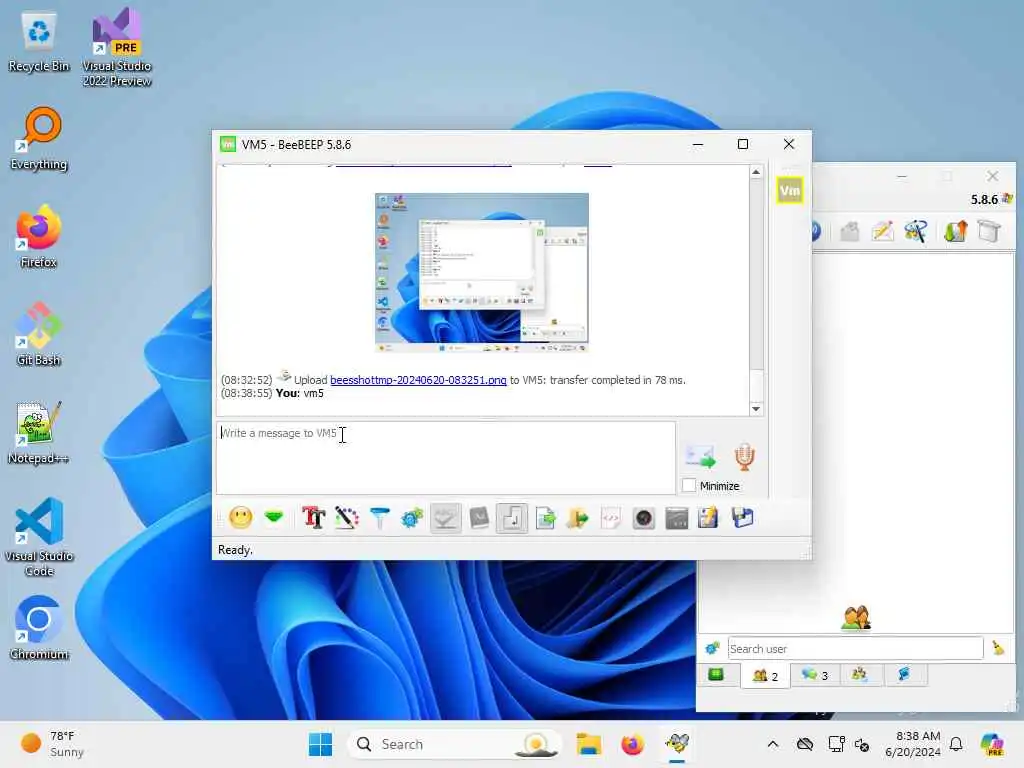Click the chat scrollbar up arrow

pos(756,172)
